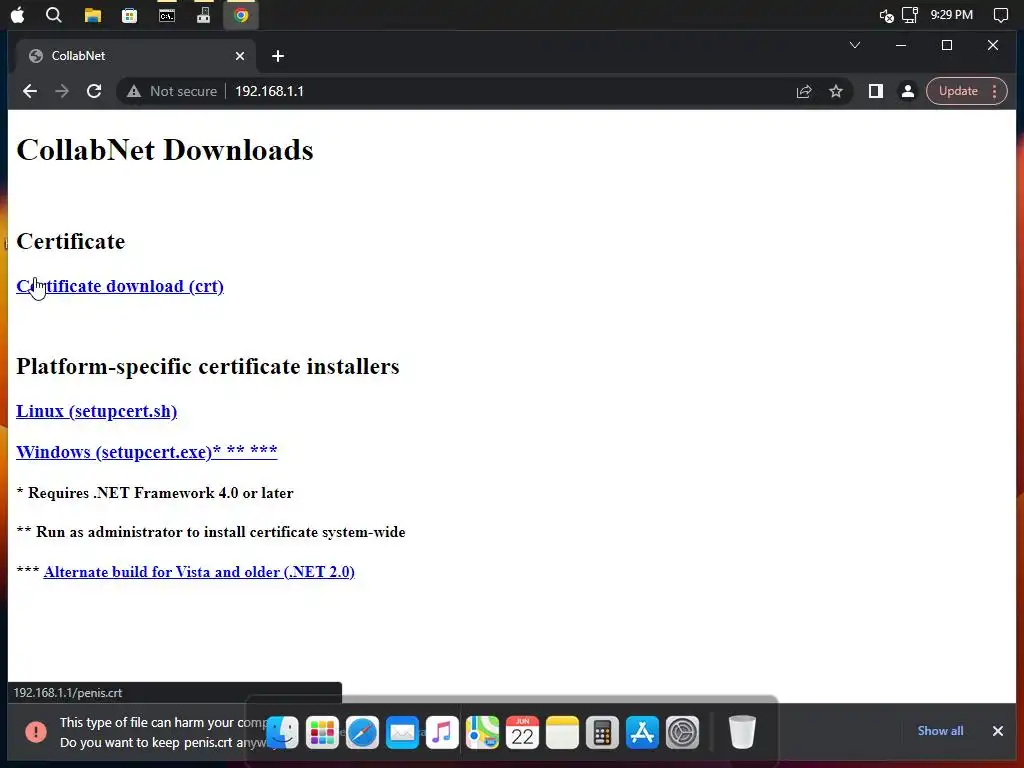
Task: Click the Run as administrator note
Action: pyautogui.click(x=211, y=532)
